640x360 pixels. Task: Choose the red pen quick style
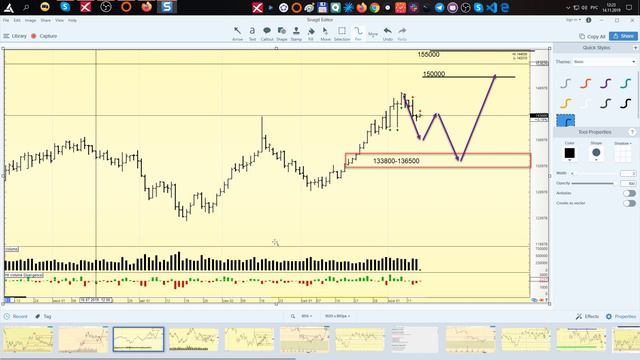[x=585, y=84]
